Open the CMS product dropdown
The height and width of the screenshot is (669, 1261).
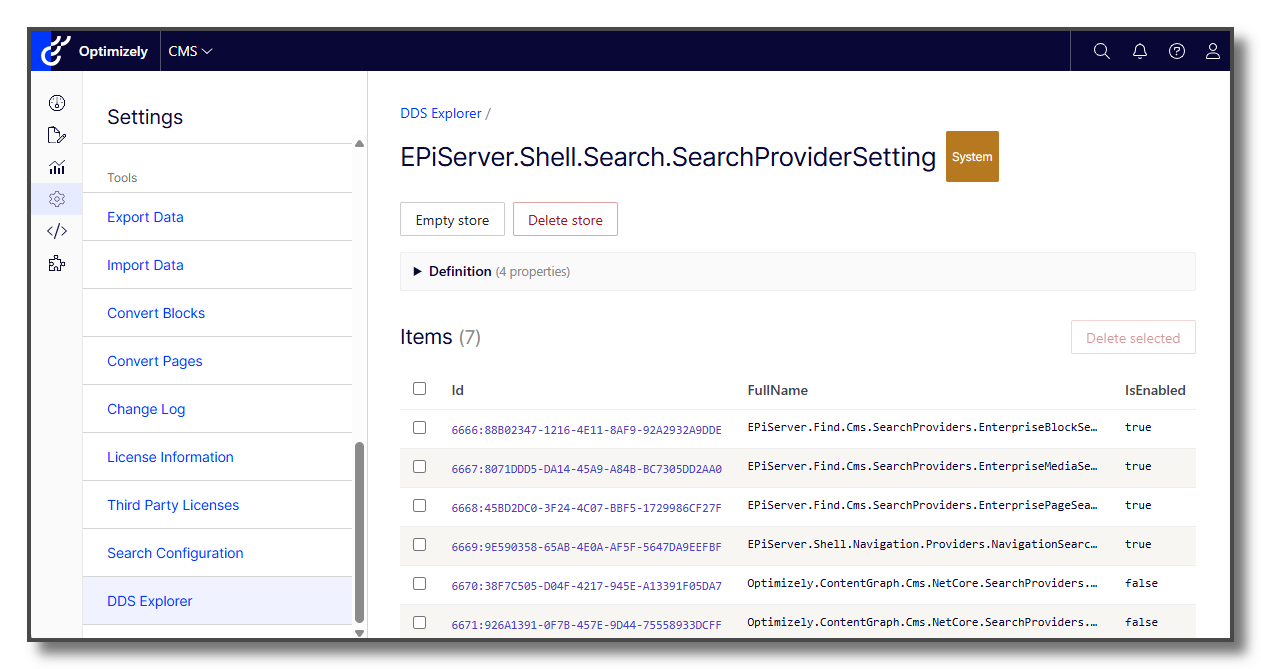(190, 51)
